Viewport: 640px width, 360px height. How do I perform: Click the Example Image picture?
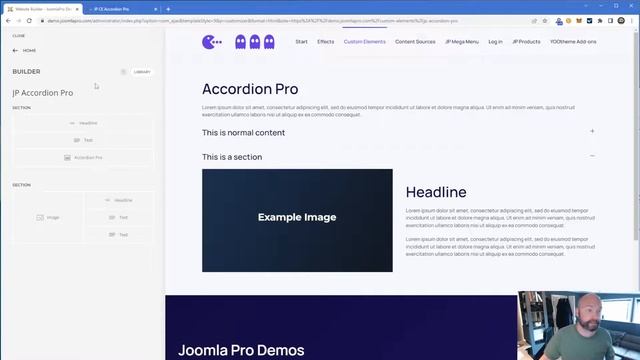pos(297,220)
